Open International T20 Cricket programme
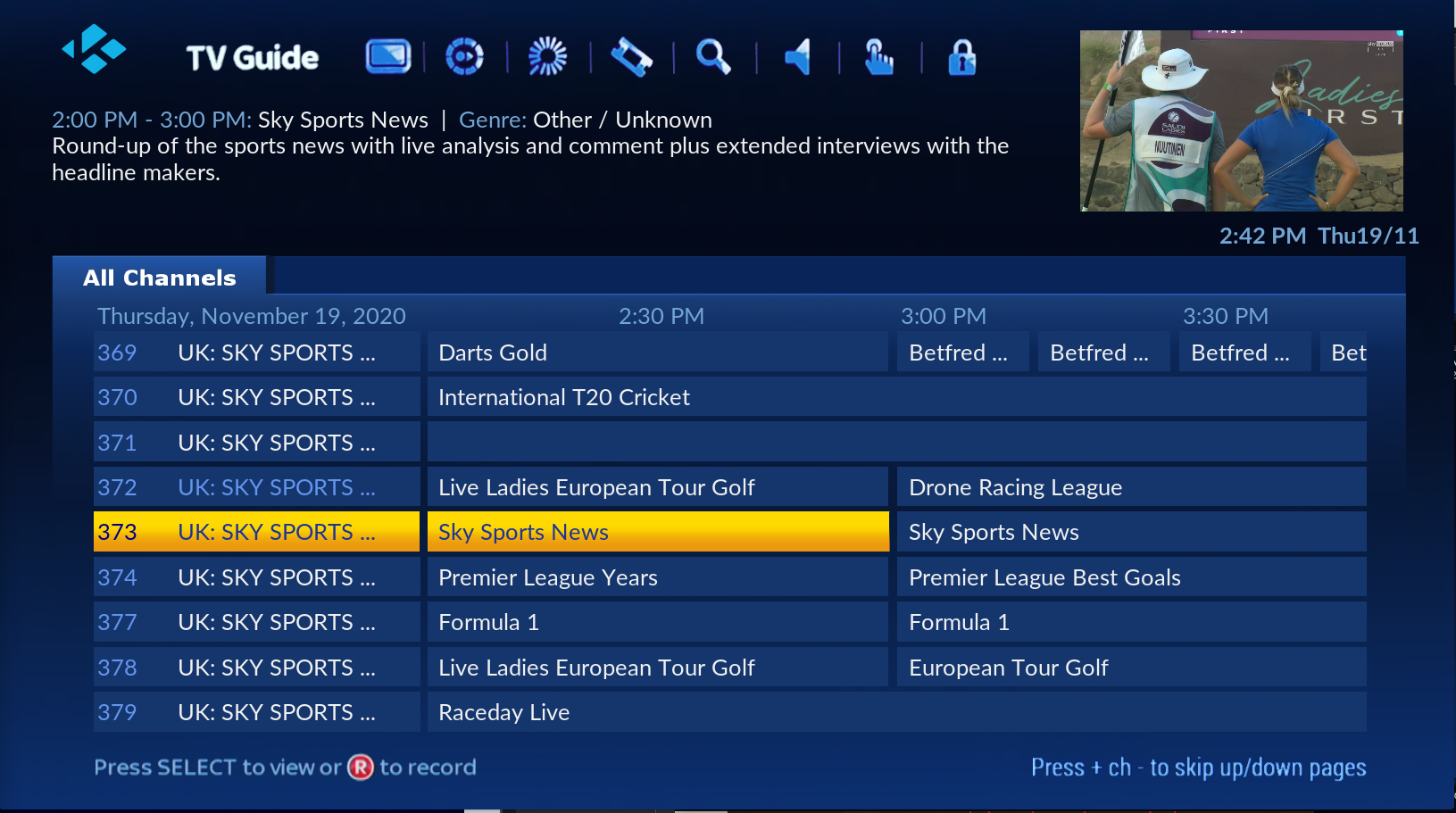 point(897,397)
